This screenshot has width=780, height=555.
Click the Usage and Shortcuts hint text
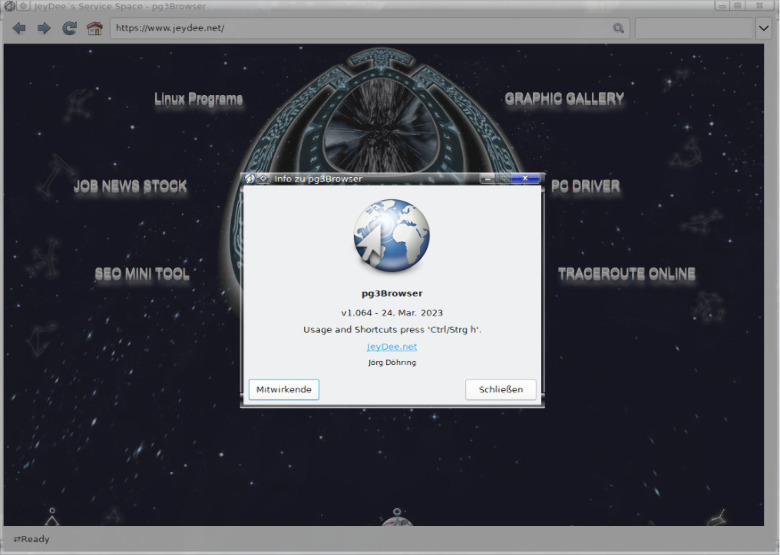pyautogui.click(x=392, y=330)
